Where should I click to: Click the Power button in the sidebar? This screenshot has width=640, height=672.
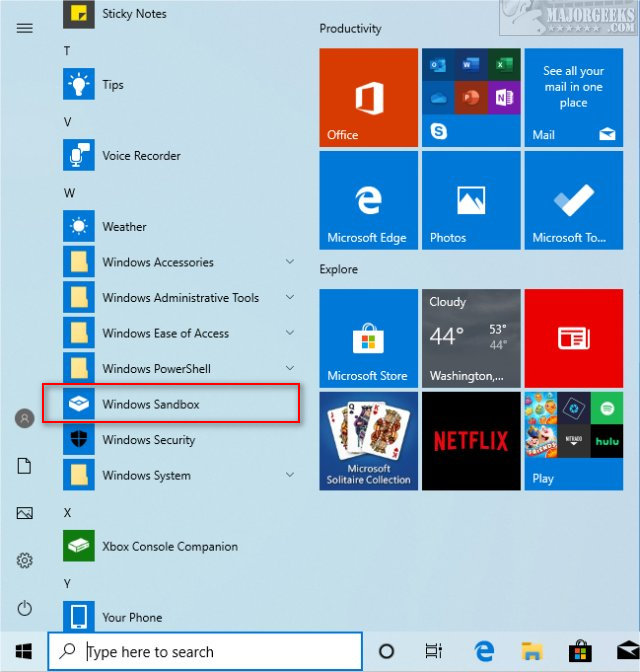(x=24, y=608)
